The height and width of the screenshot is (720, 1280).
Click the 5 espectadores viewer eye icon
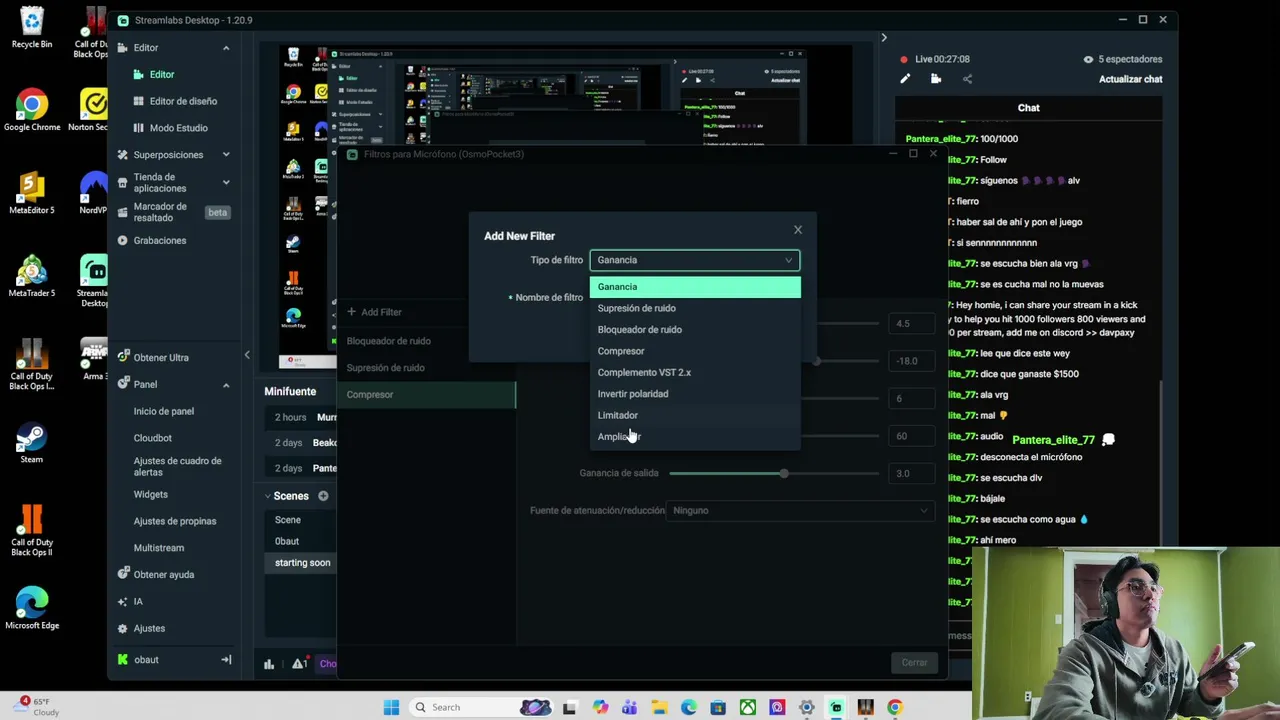[1088, 59]
